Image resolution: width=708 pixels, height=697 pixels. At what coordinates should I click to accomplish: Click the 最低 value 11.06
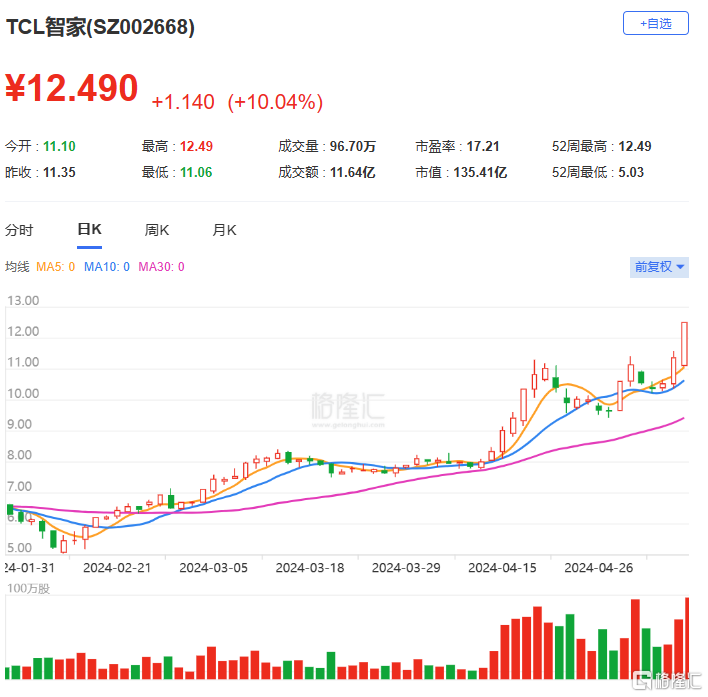click(196, 172)
